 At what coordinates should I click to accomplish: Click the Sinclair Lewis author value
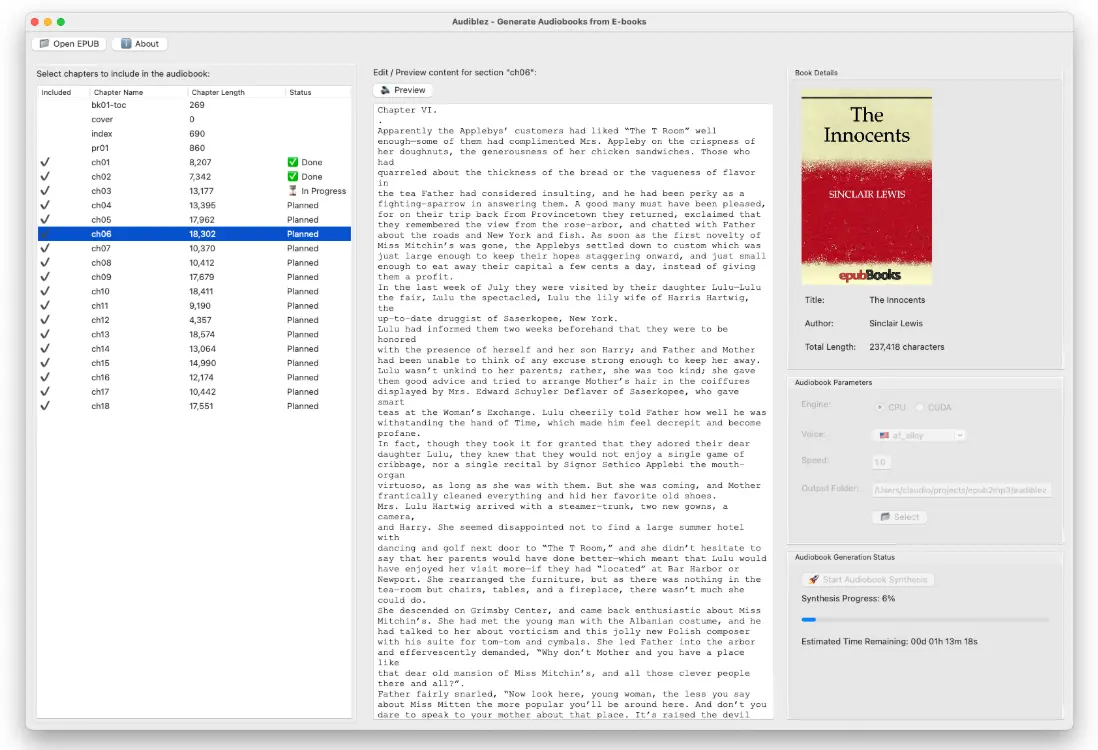(x=896, y=324)
